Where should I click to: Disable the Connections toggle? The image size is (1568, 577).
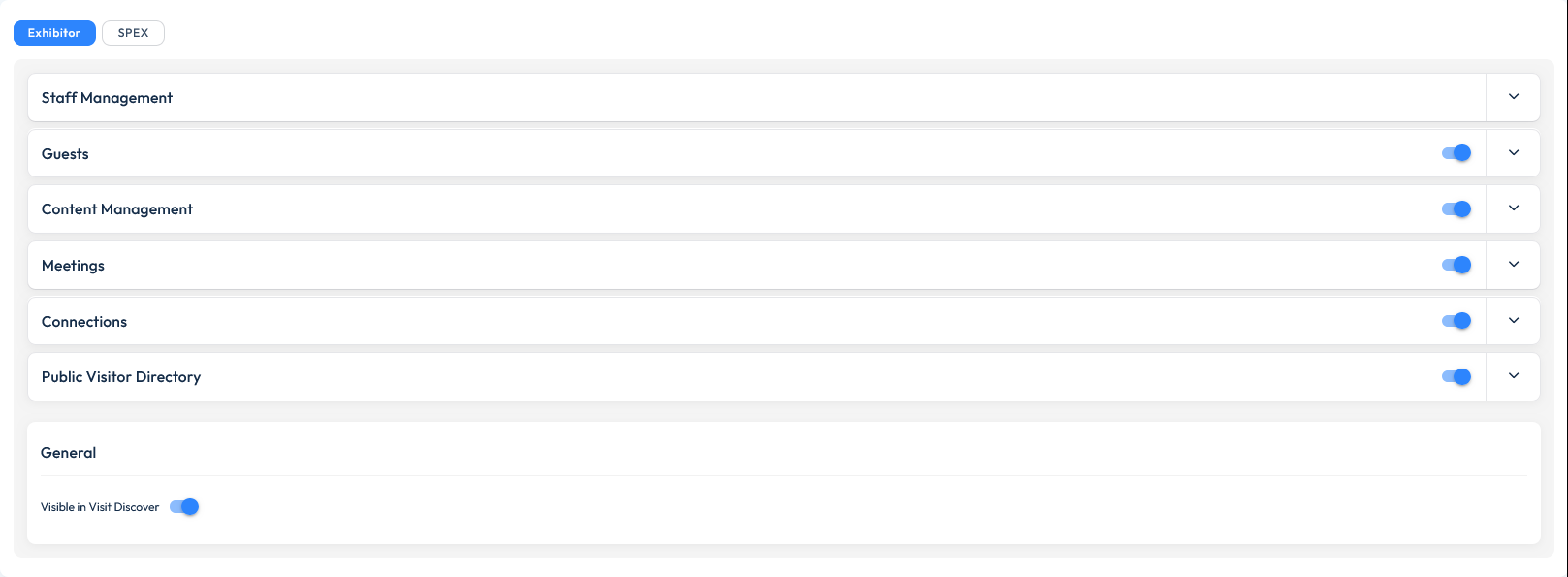[x=1456, y=321]
